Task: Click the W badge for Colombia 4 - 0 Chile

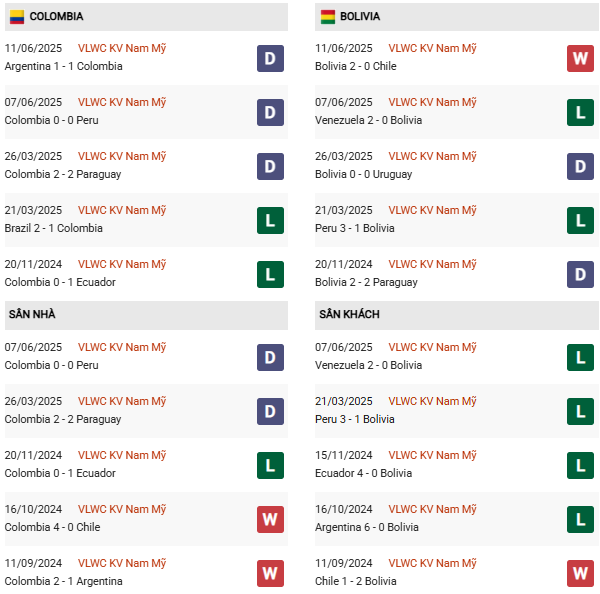Action: point(270,519)
